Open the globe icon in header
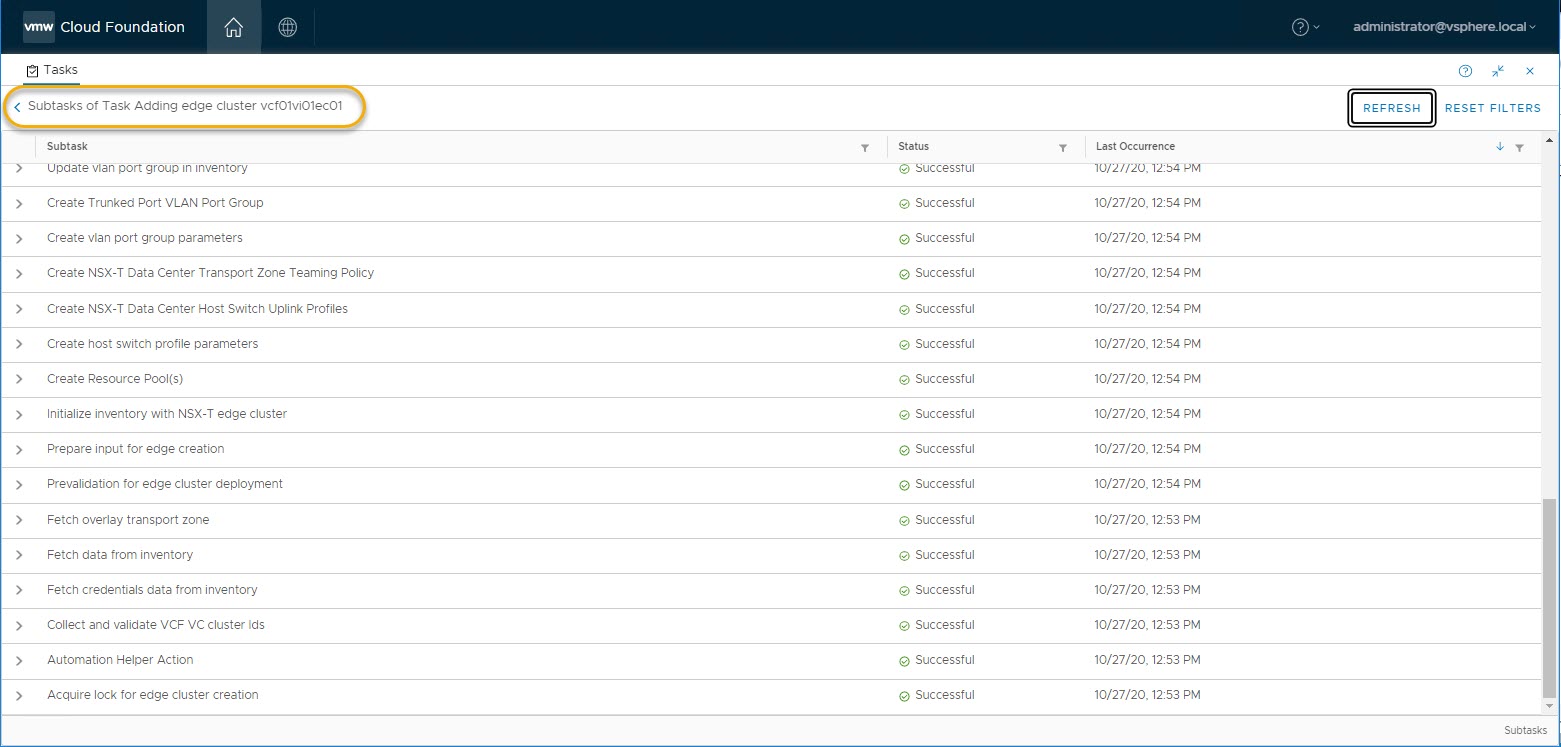 coord(288,27)
